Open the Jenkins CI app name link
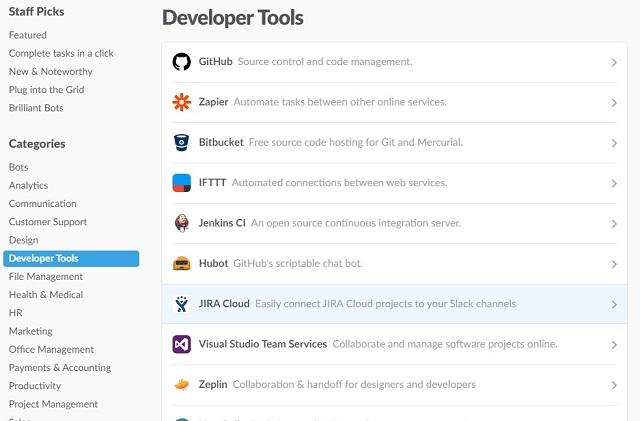This screenshot has width=640, height=421. [x=222, y=223]
